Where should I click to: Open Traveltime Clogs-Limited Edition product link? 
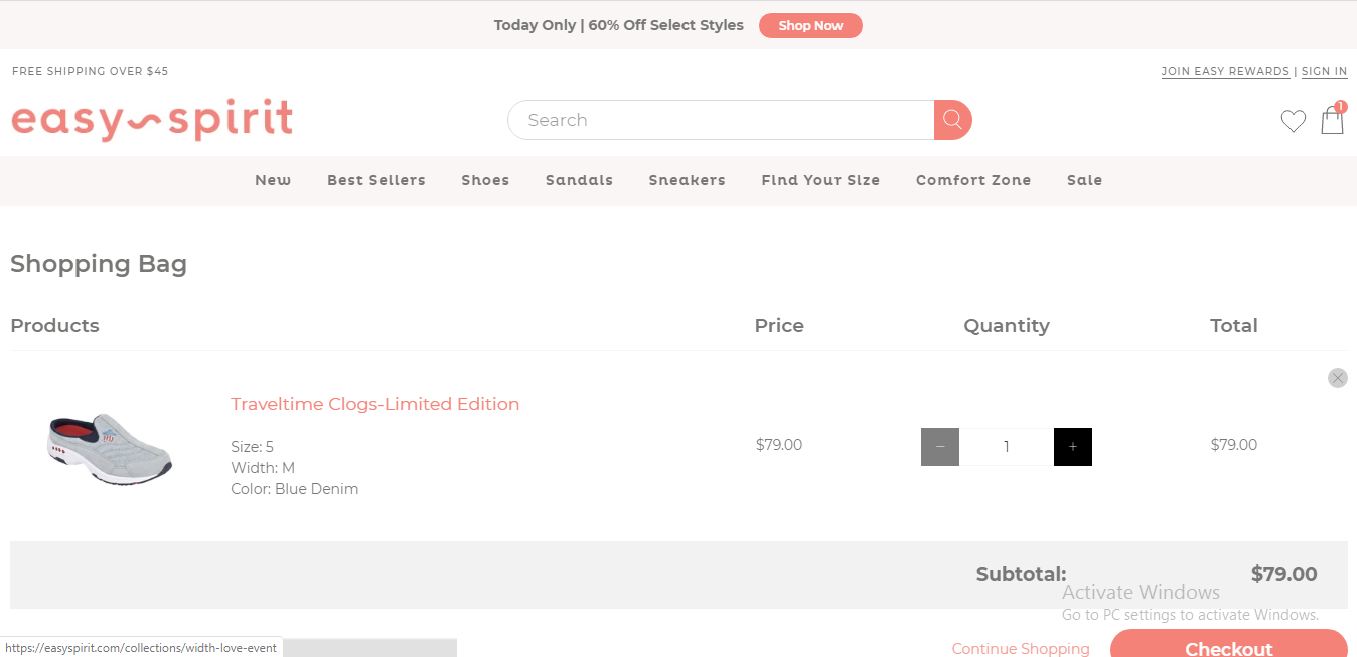tap(375, 404)
